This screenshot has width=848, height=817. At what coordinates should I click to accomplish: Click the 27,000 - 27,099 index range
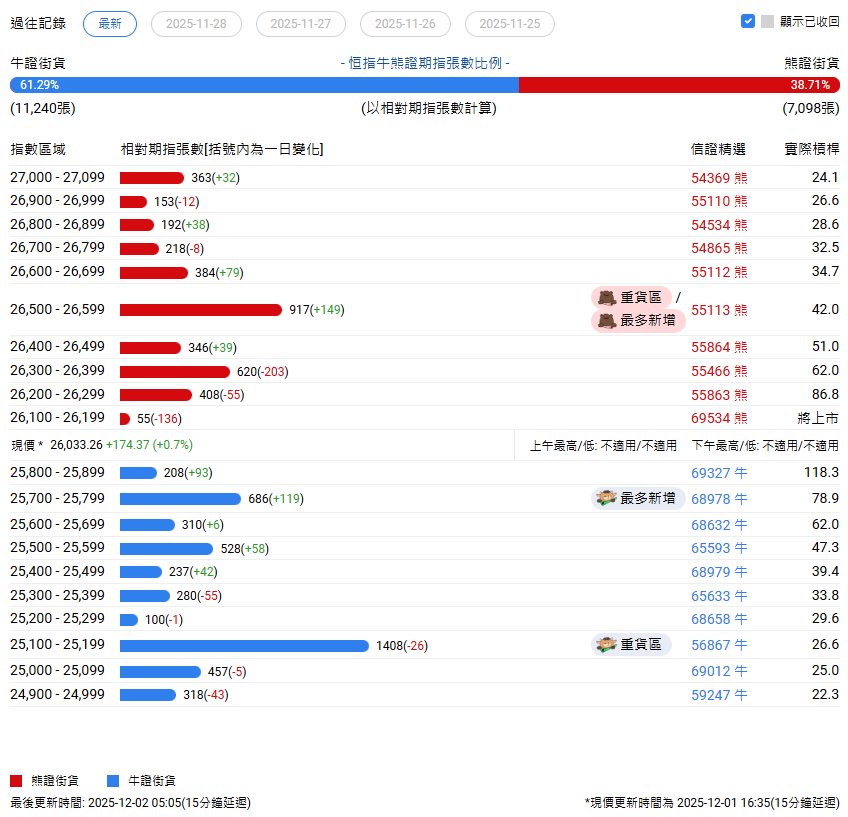coord(57,177)
